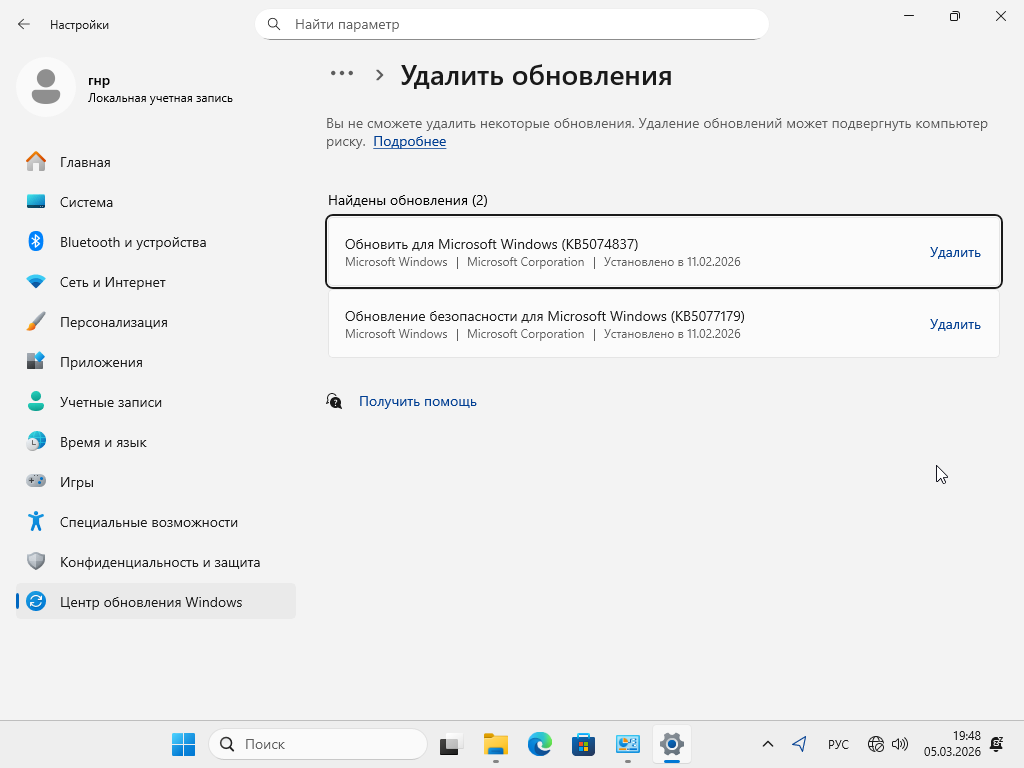Go to Персонализация settings
The image size is (1024, 768).
click(x=113, y=322)
